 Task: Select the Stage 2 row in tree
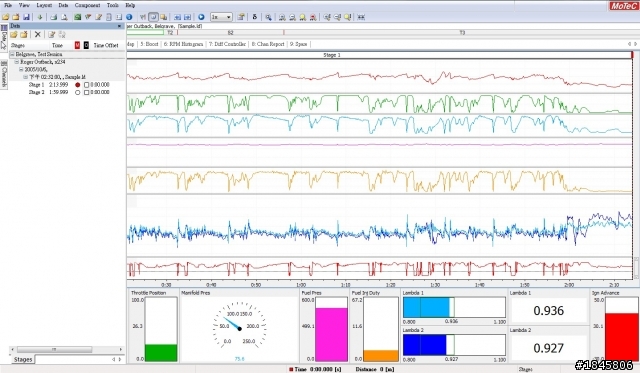click(67, 93)
